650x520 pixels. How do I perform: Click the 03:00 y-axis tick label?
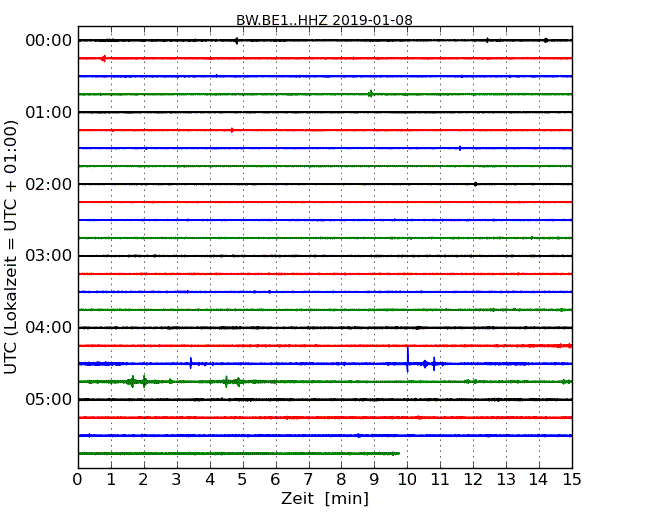click(x=49, y=256)
